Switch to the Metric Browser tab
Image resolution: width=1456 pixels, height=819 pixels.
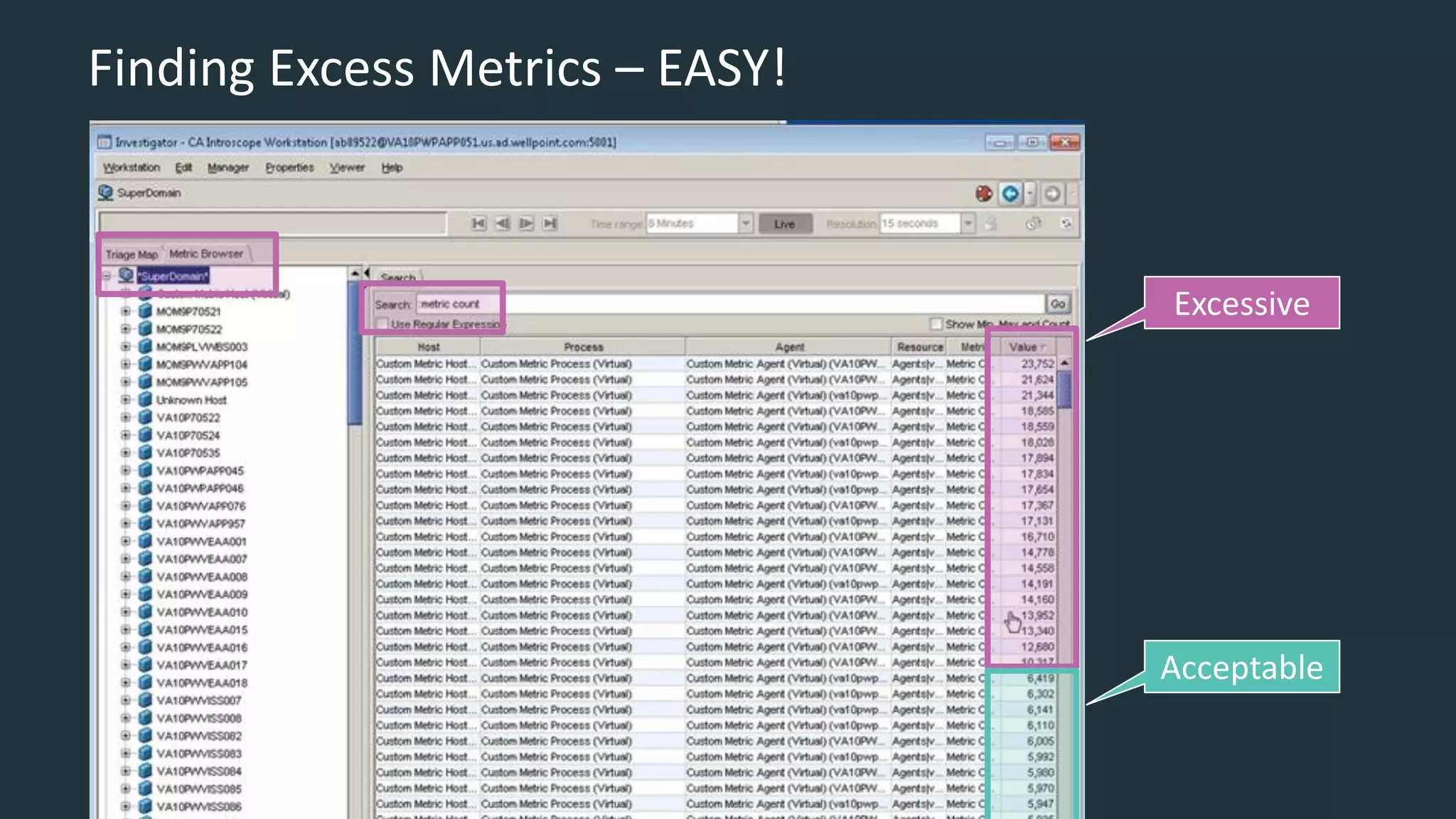(206, 254)
